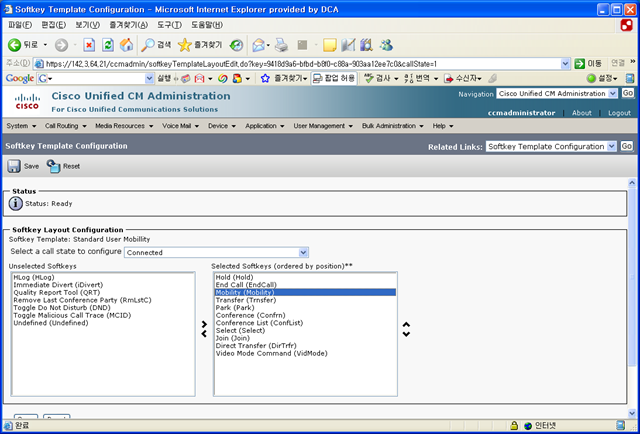Open the Call Routing menu

[66, 126]
